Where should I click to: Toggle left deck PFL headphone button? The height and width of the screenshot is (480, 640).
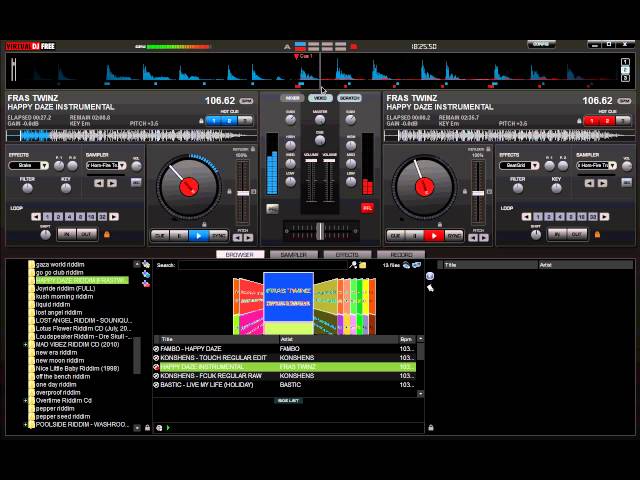272,209
